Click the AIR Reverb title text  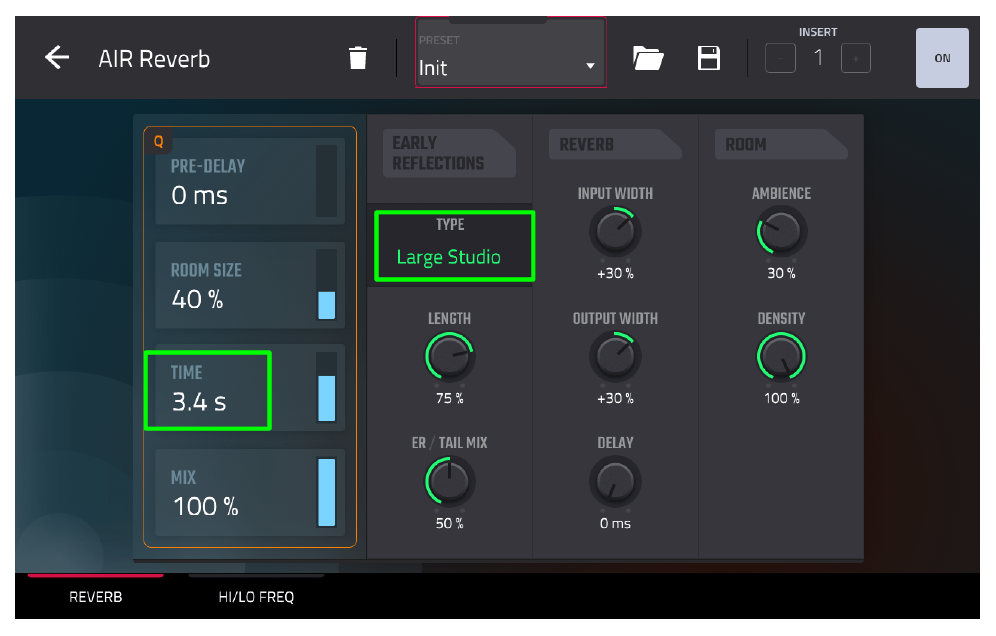click(x=154, y=59)
